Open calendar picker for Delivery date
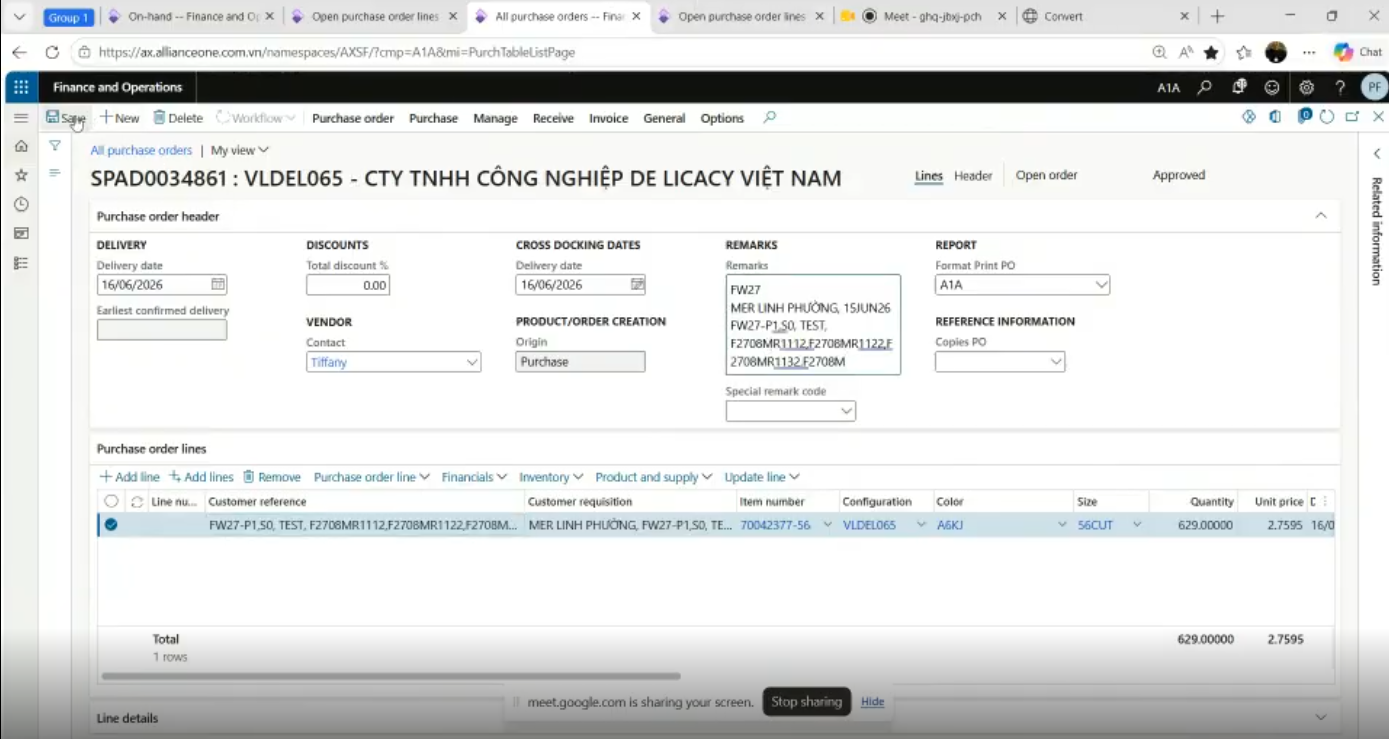This screenshot has height=739, width=1389. tap(218, 285)
